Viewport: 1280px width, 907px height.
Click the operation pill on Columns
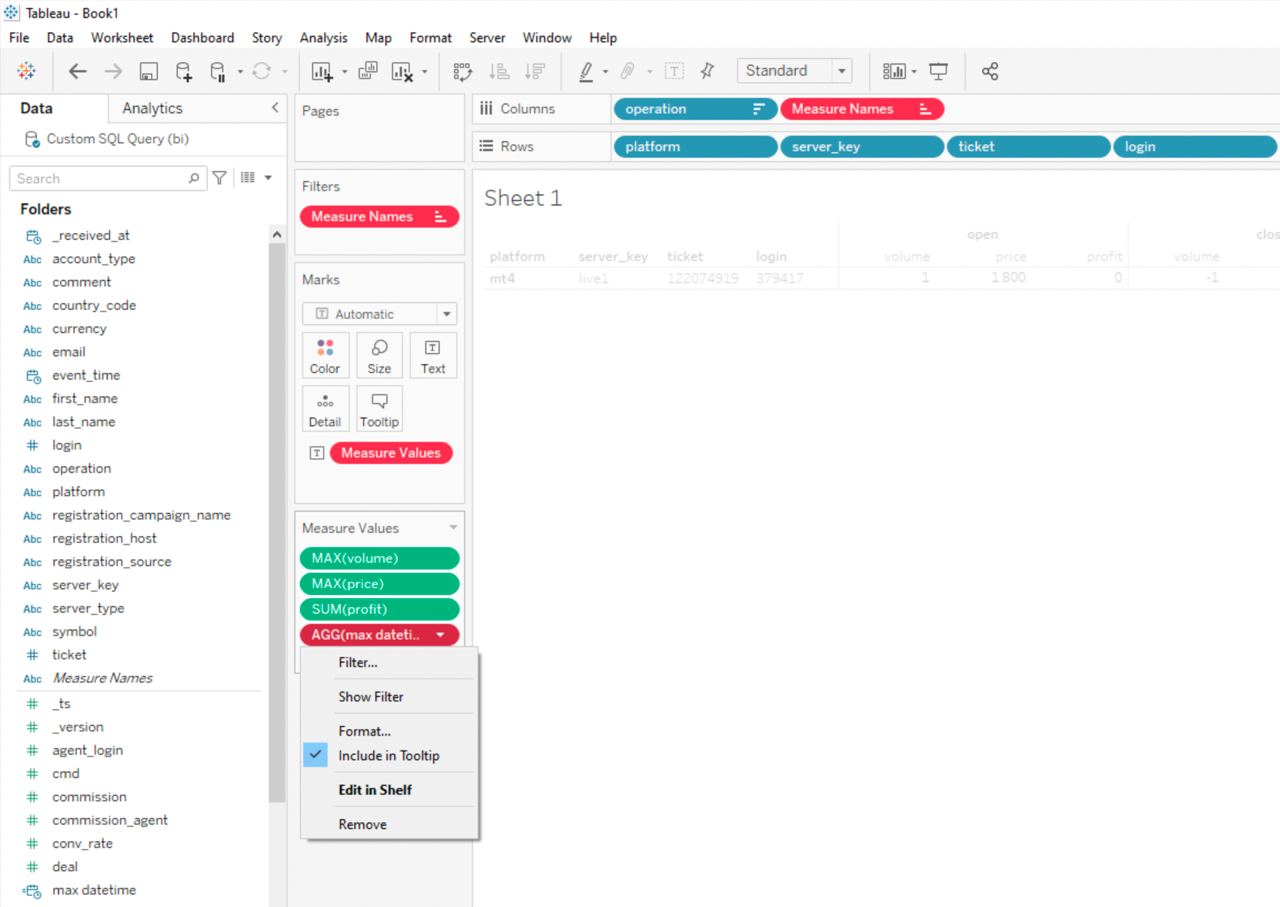(695, 109)
